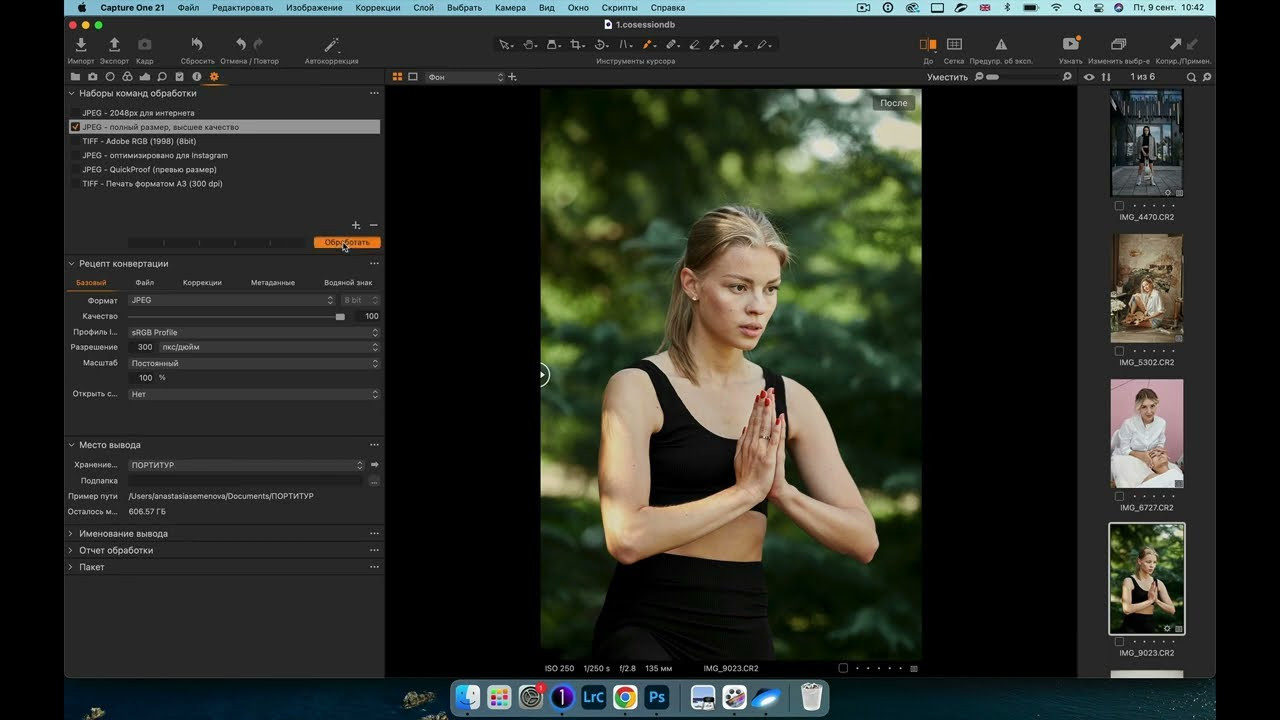
Task: Open the Коррекции menu in the menu bar
Action: coord(377,8)
